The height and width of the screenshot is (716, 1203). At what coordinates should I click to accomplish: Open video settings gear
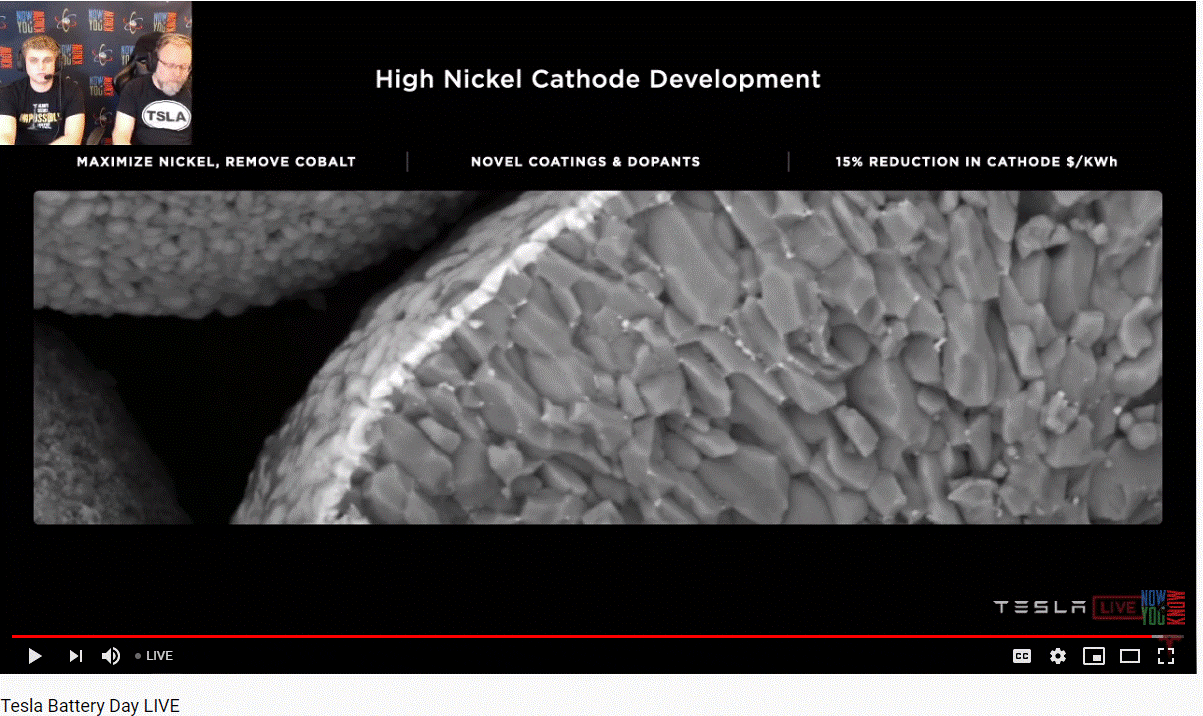point(1058,656)
